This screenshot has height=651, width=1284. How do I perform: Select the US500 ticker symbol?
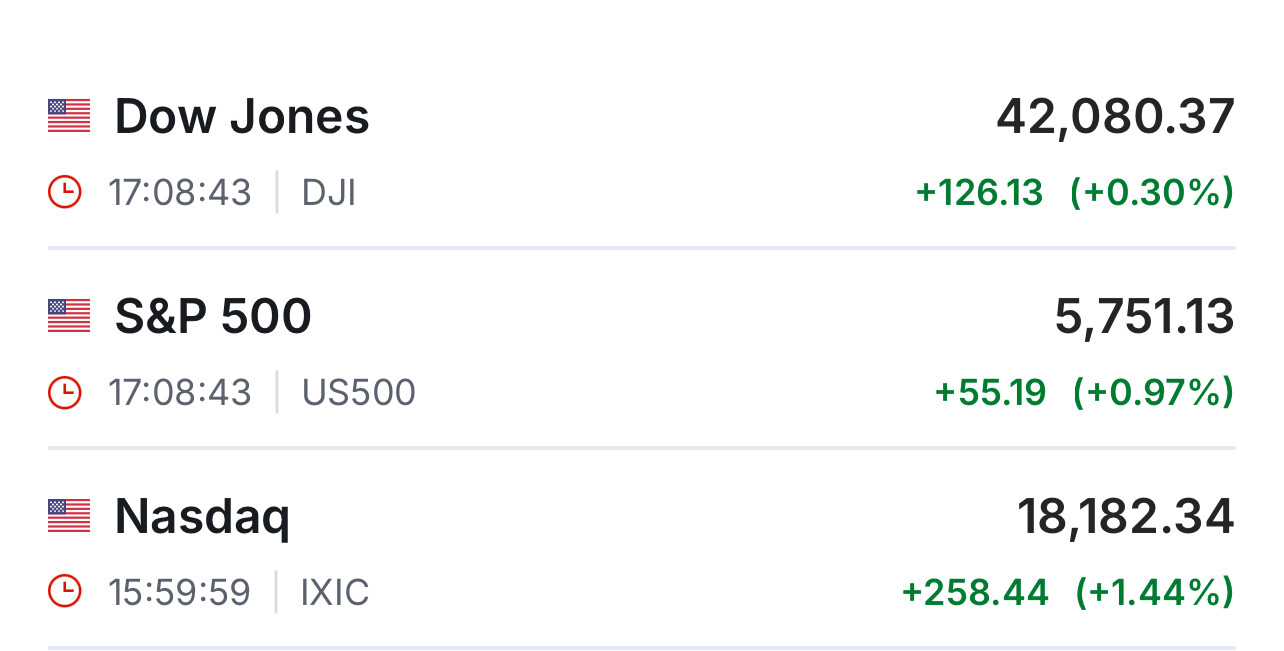(359, 392)
